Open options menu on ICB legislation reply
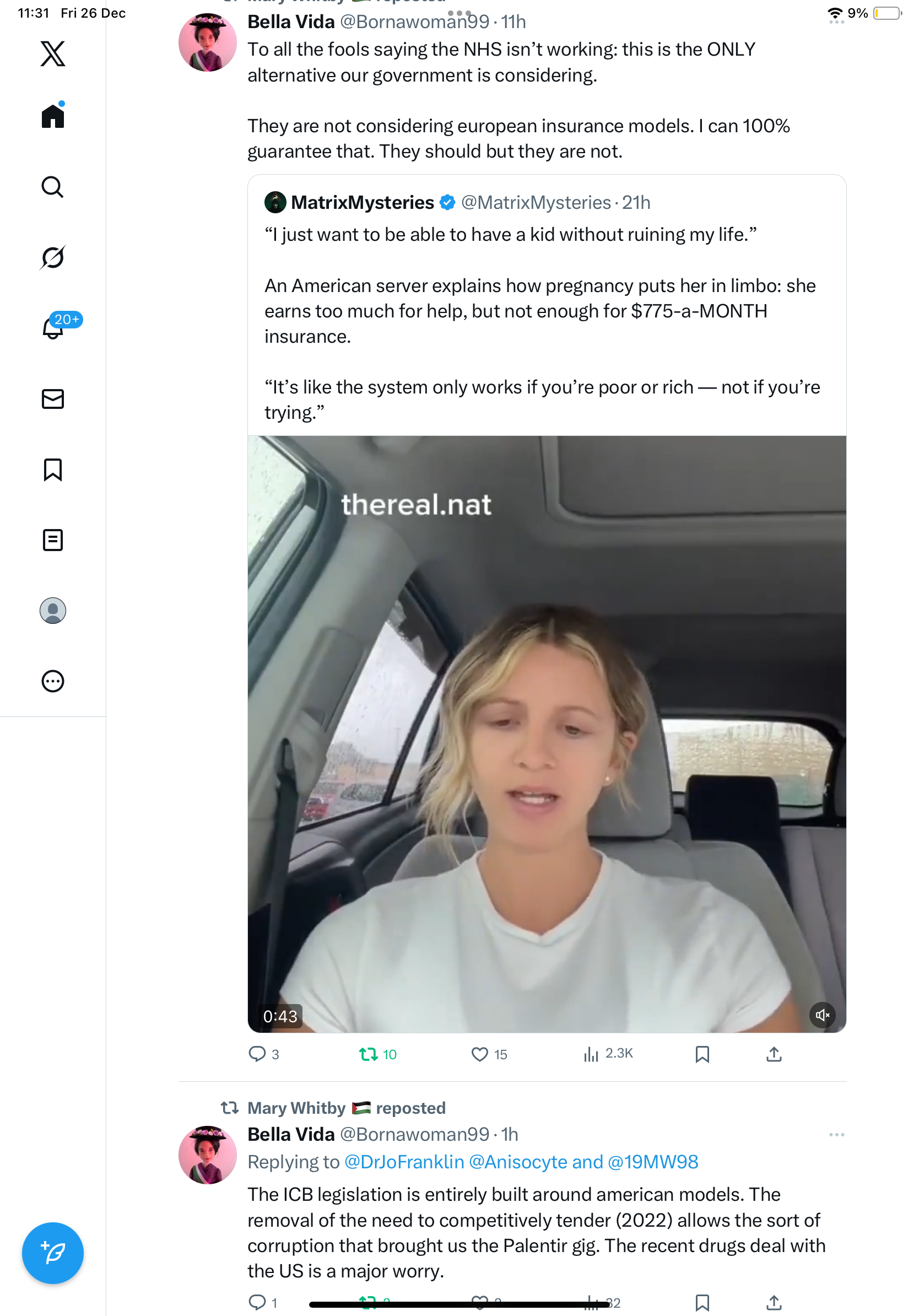919x1316 pixels. [836, 1134]
